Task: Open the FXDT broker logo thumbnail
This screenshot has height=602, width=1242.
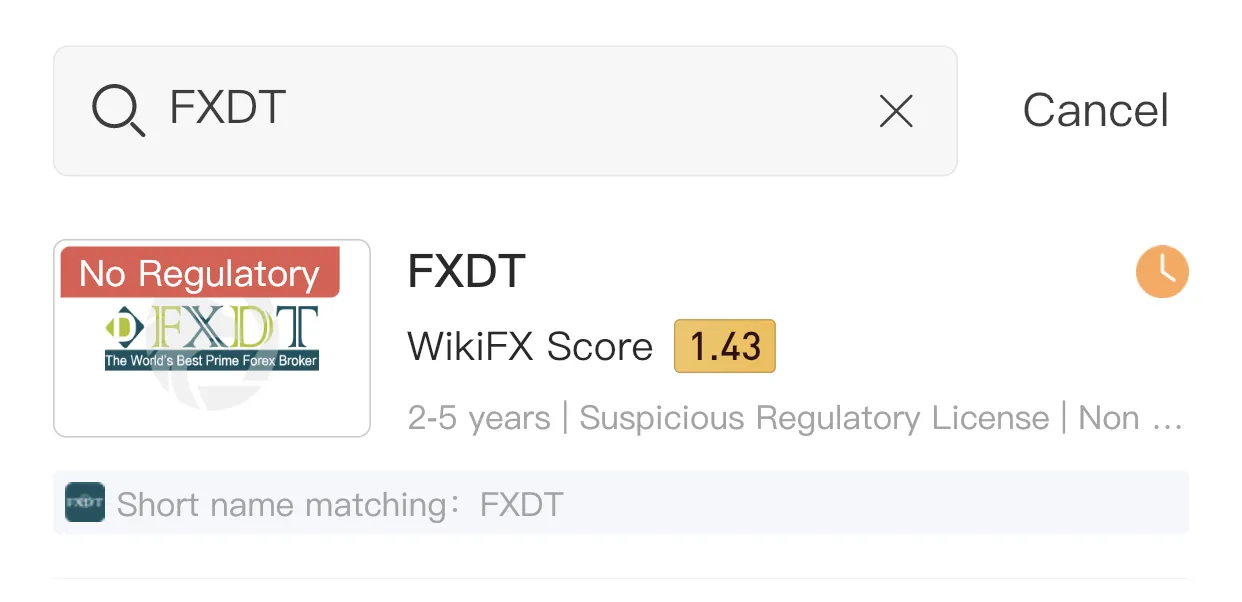Action: click(212, 338)
